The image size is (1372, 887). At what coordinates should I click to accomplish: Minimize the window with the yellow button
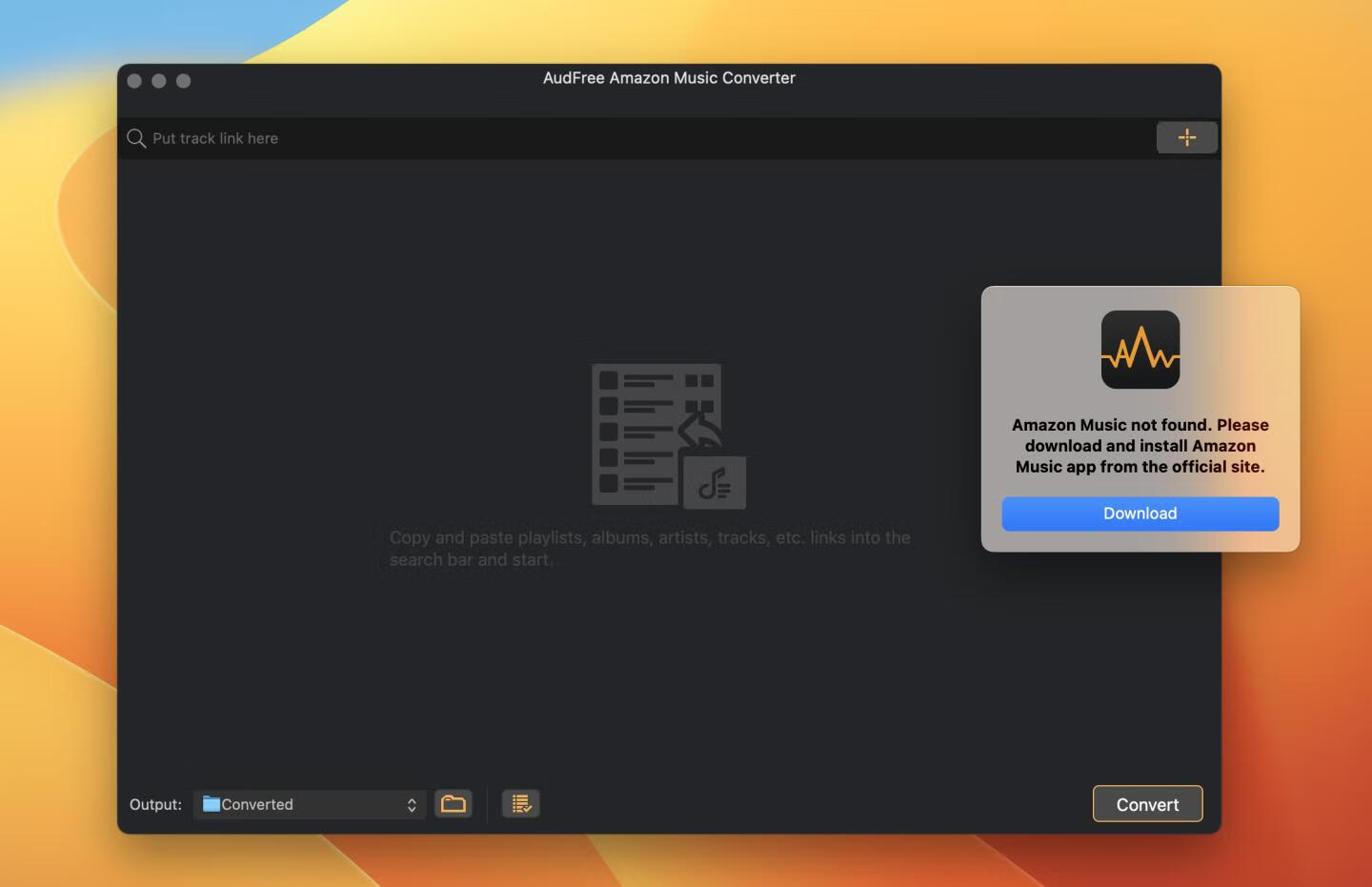click(x=158, y=81)
